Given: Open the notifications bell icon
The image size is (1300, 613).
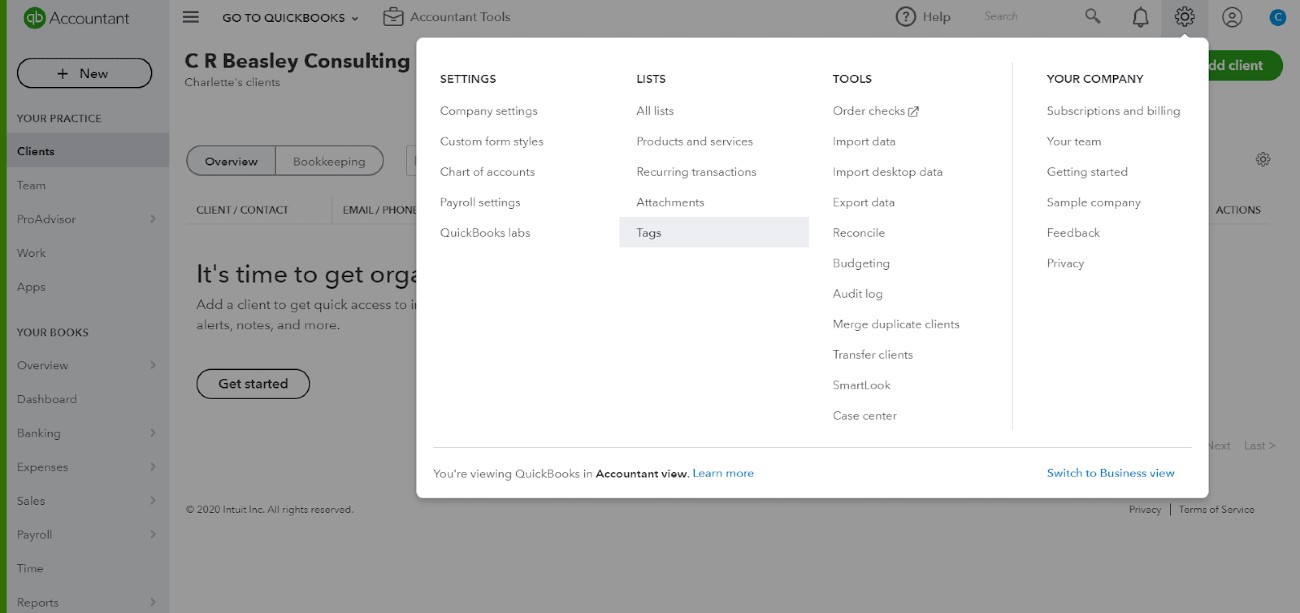Looking at the screenshot, I should tap(1140, 17).
